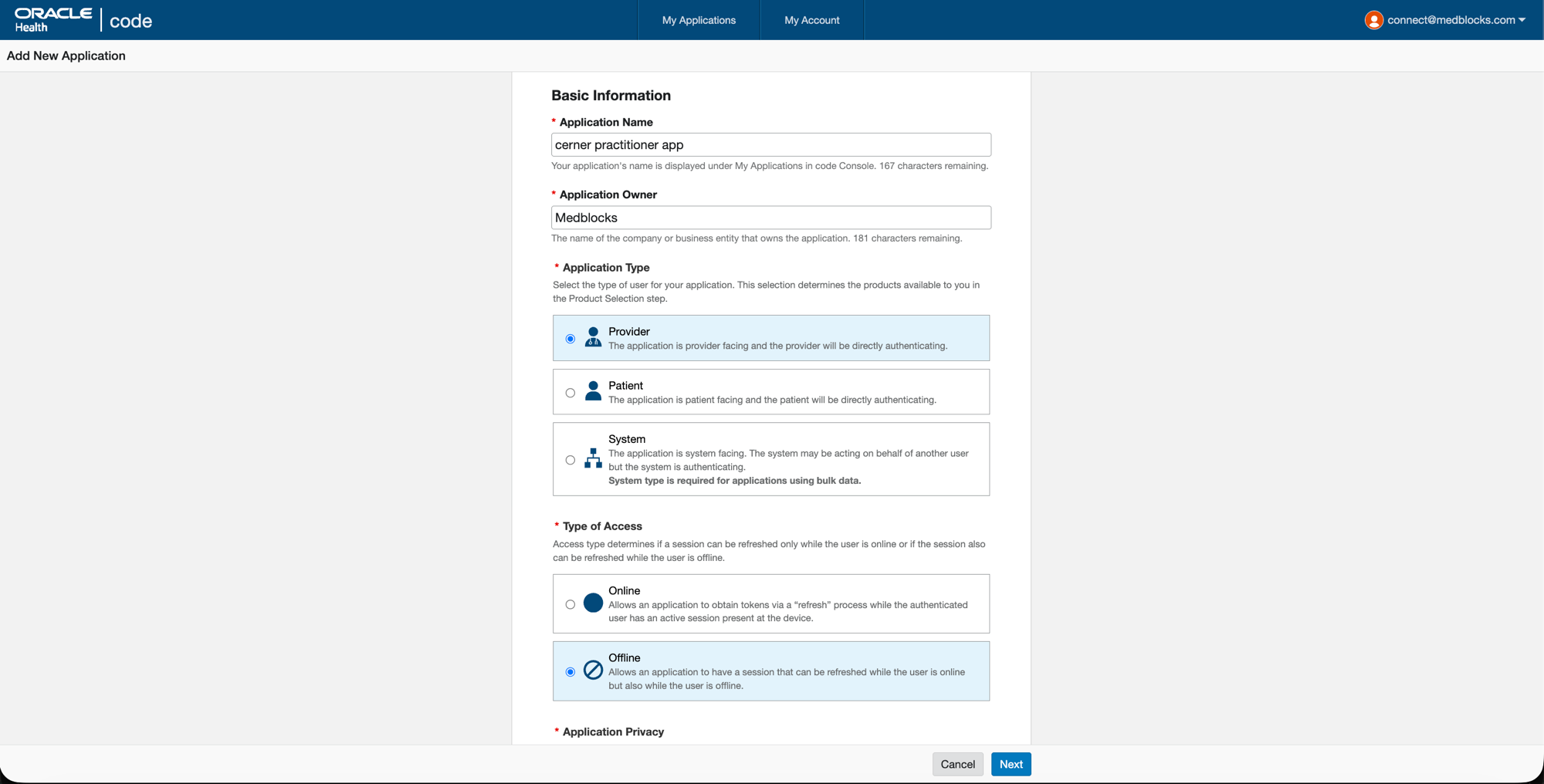
Task: Click the Basic Information heading
Action: click(x=611, y=96)
